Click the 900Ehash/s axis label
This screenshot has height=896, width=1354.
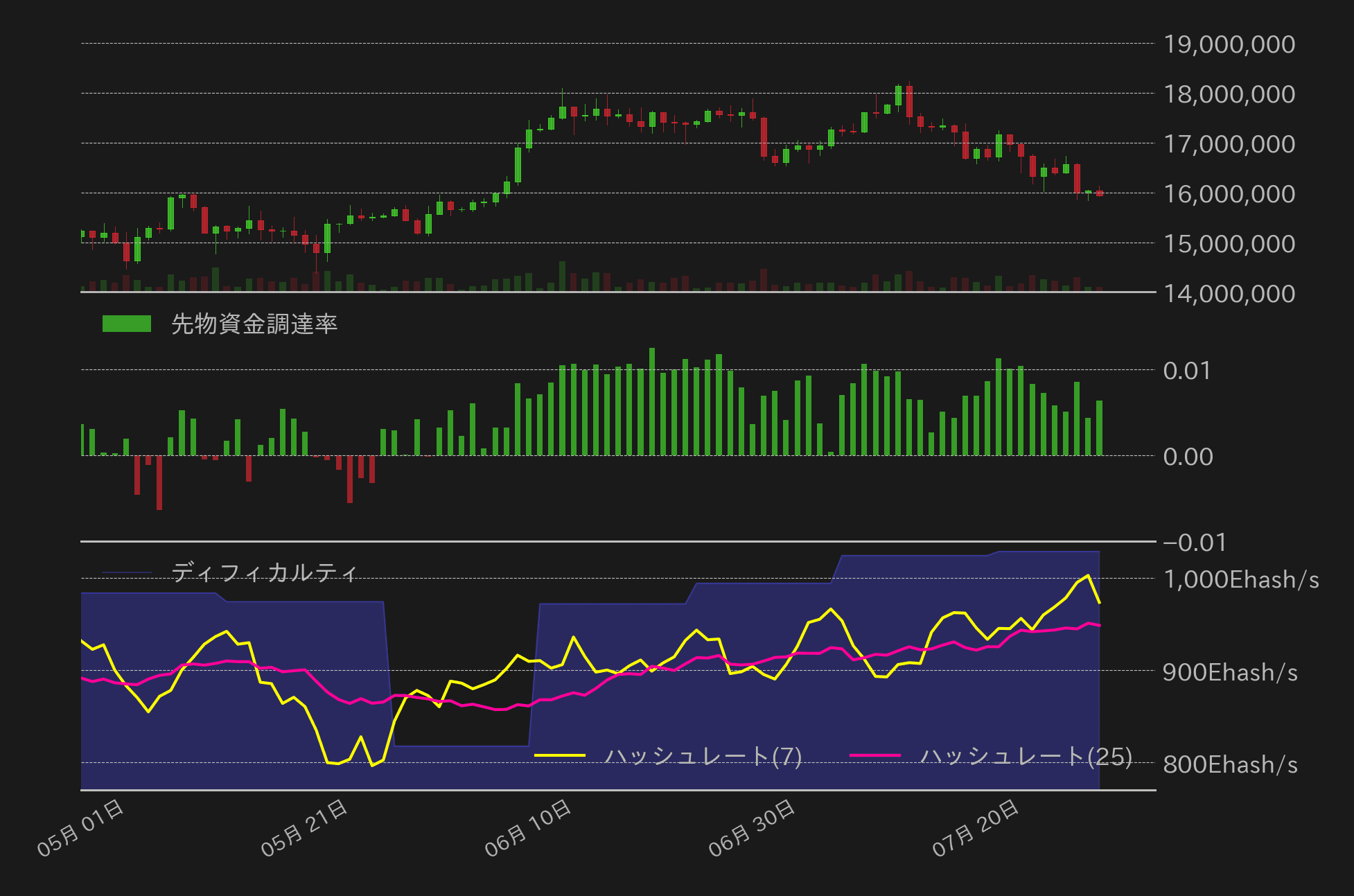[x=1230, y=672]
